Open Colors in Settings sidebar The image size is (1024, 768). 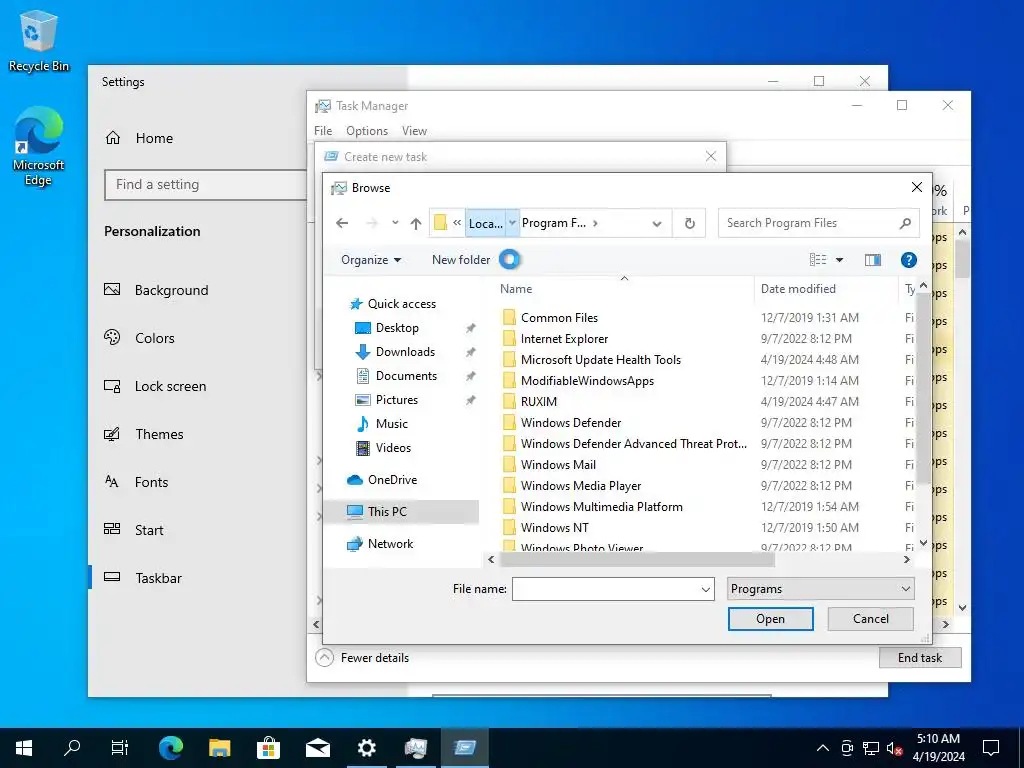(x=155, y=338)
